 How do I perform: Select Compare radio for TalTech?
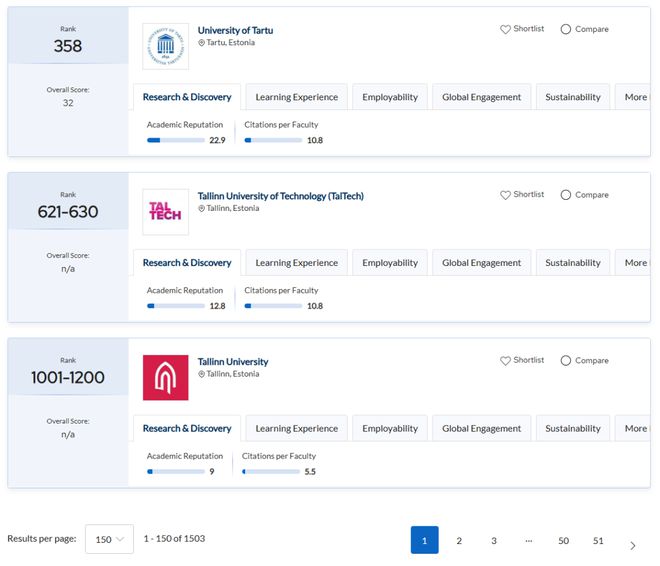(x=566, y=195)
